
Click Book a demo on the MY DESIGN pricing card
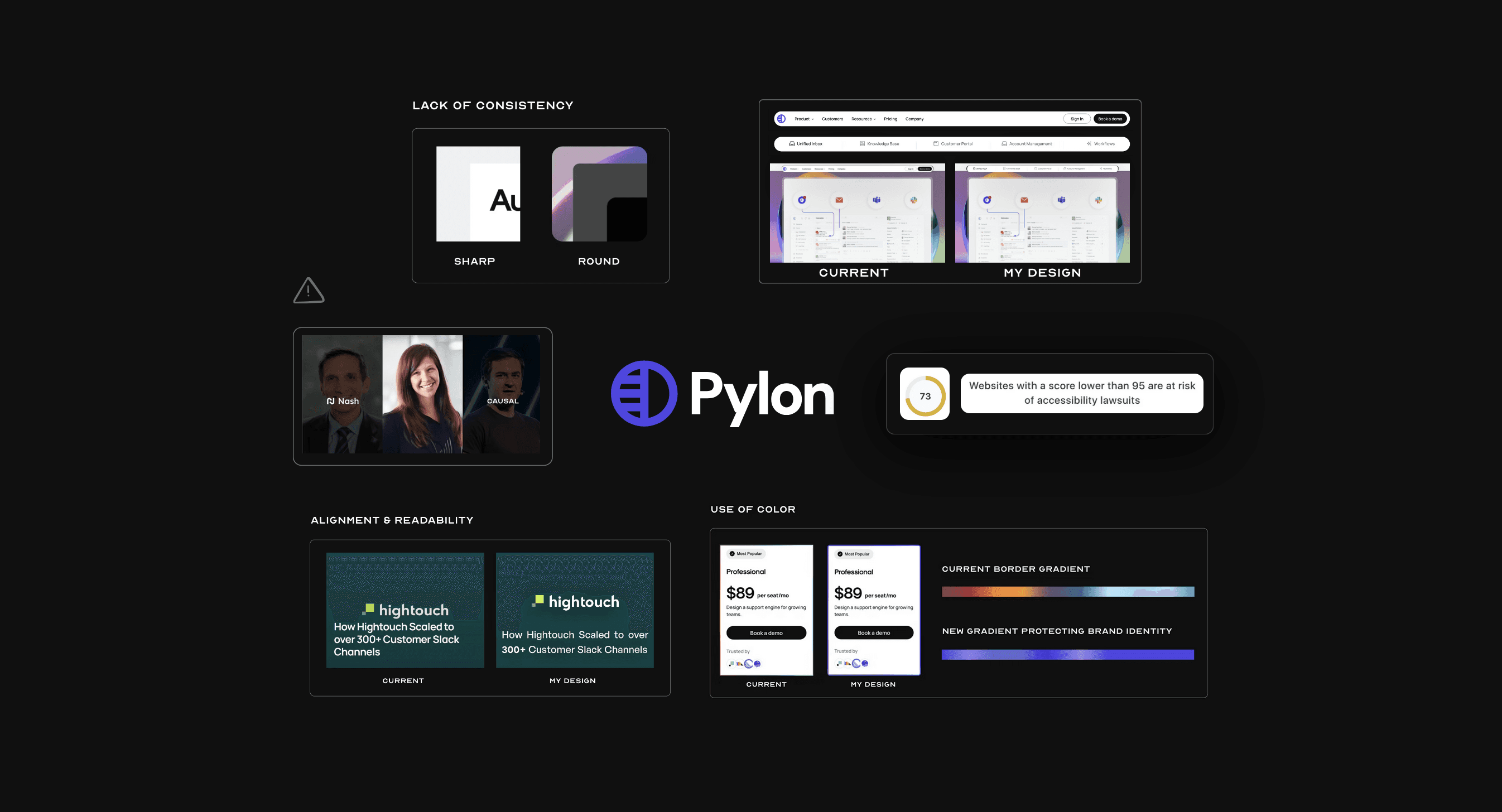point(873,632)
